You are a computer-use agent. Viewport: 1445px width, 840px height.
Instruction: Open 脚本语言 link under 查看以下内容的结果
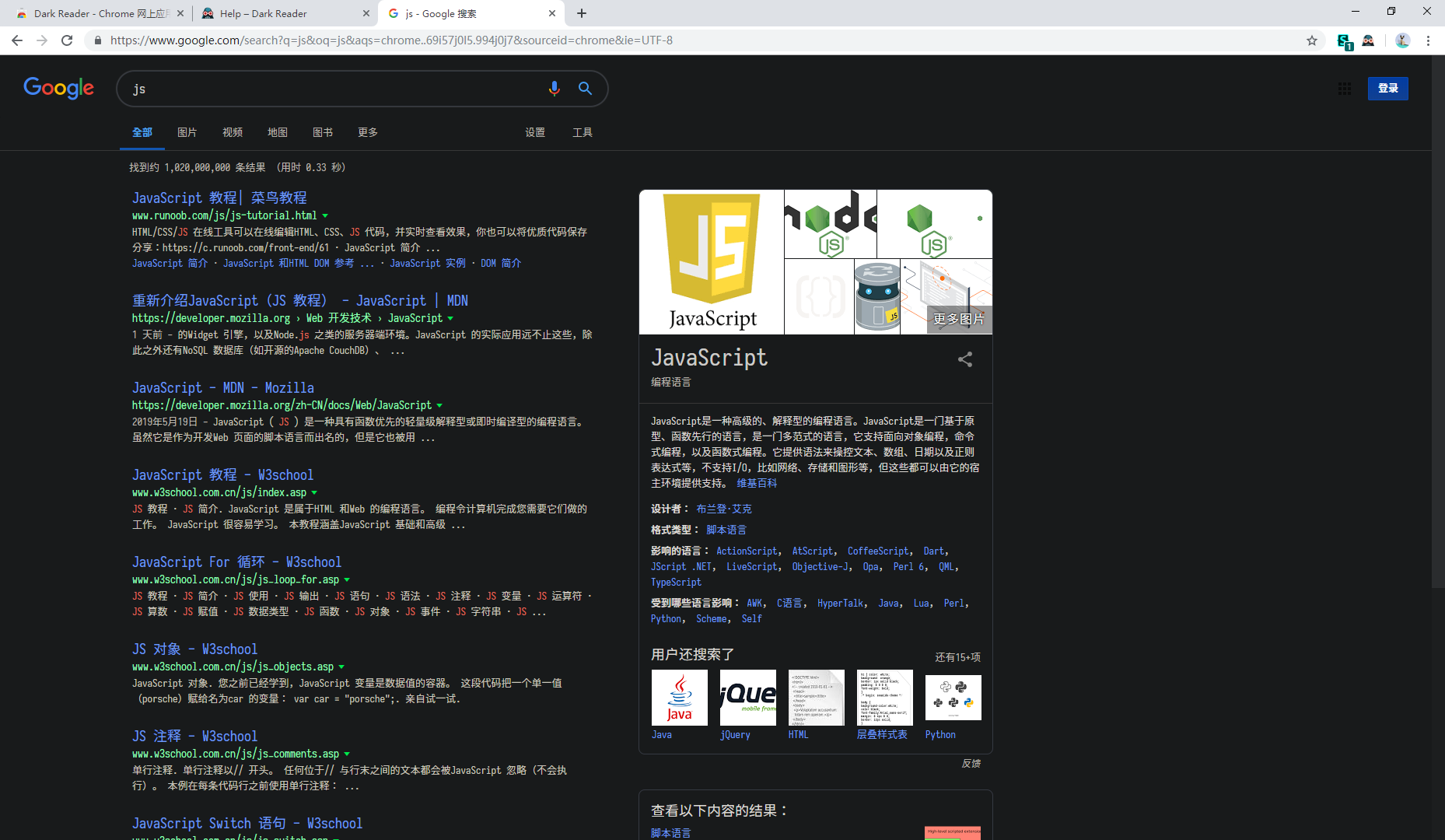(670, 833)
